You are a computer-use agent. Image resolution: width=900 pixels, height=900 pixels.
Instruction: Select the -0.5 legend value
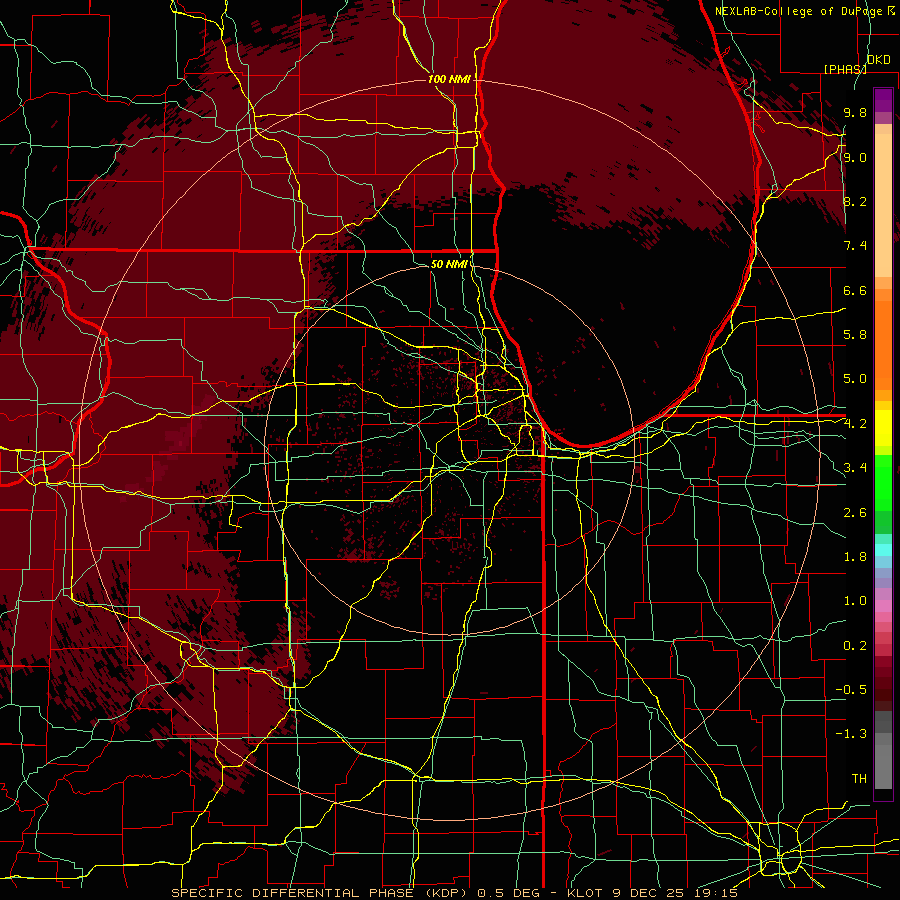[851, 690]
